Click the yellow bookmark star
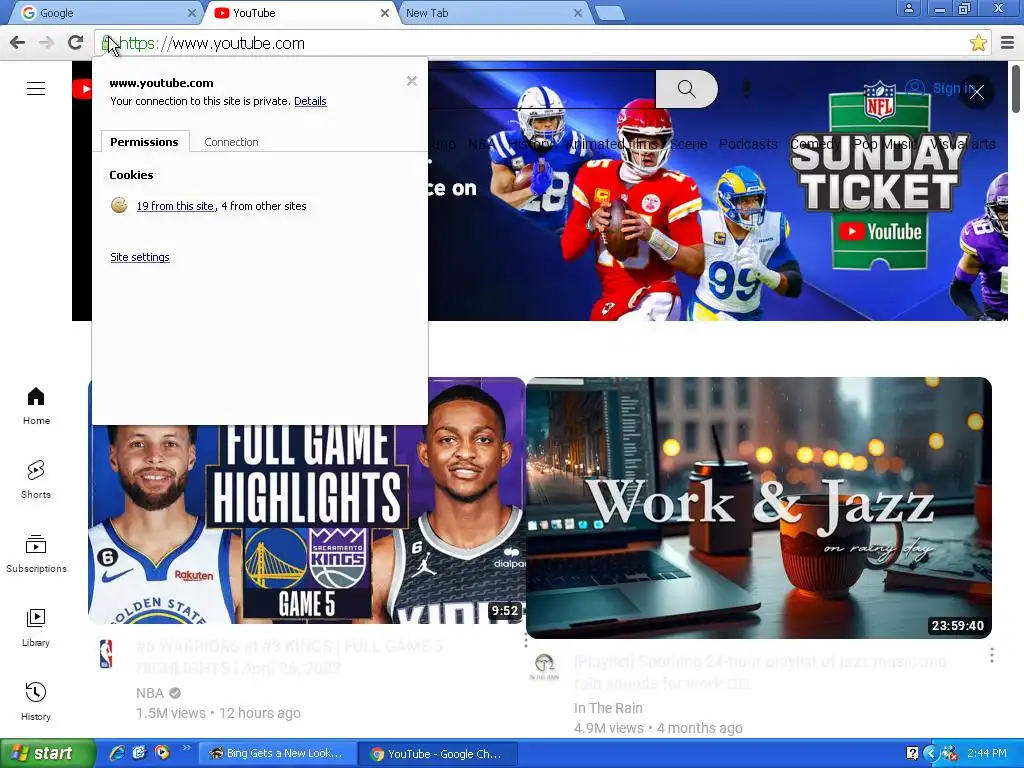The height and width of the screenshot is (768, 1024). pos(978,43)
